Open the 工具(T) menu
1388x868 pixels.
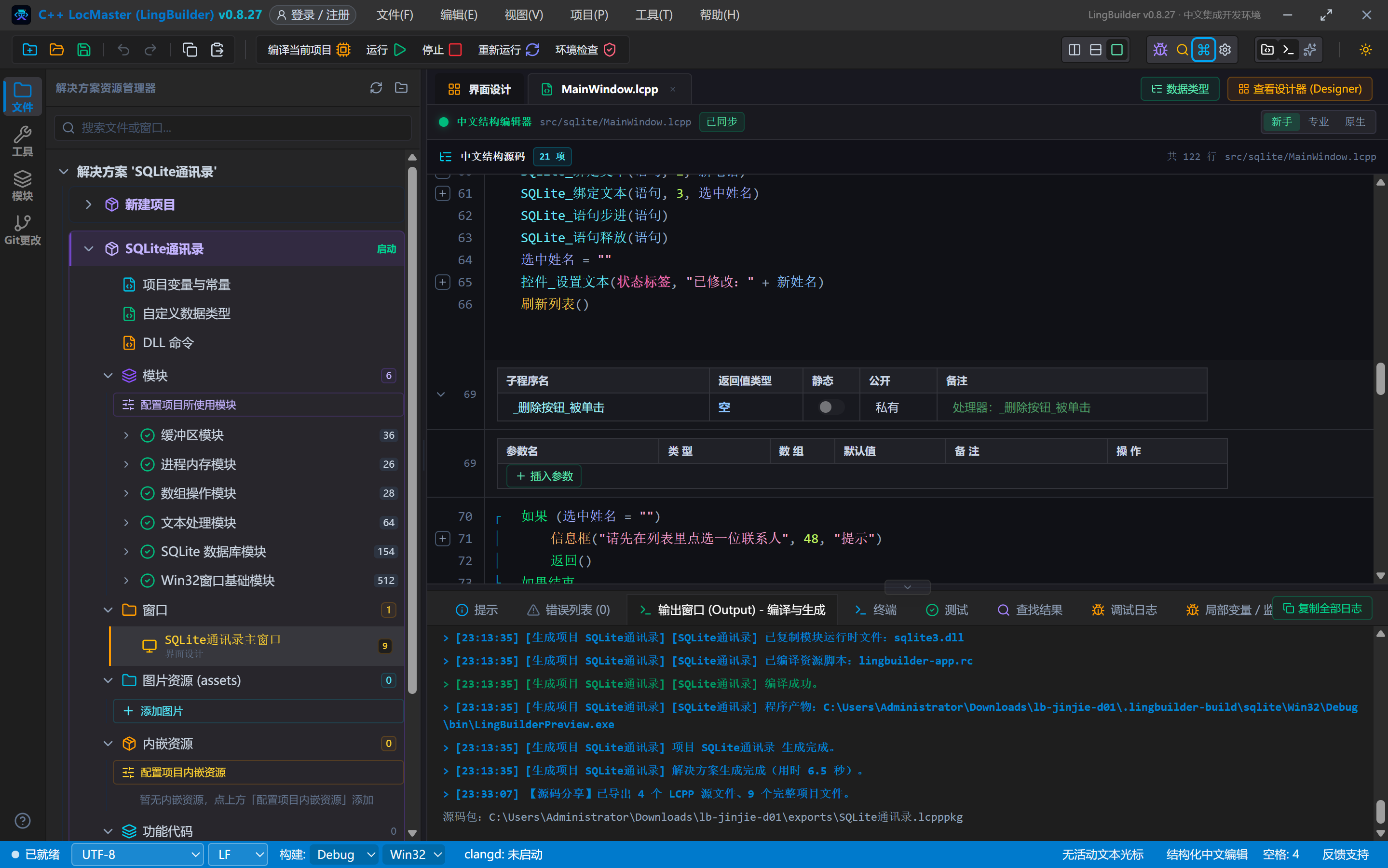(654, 15)
